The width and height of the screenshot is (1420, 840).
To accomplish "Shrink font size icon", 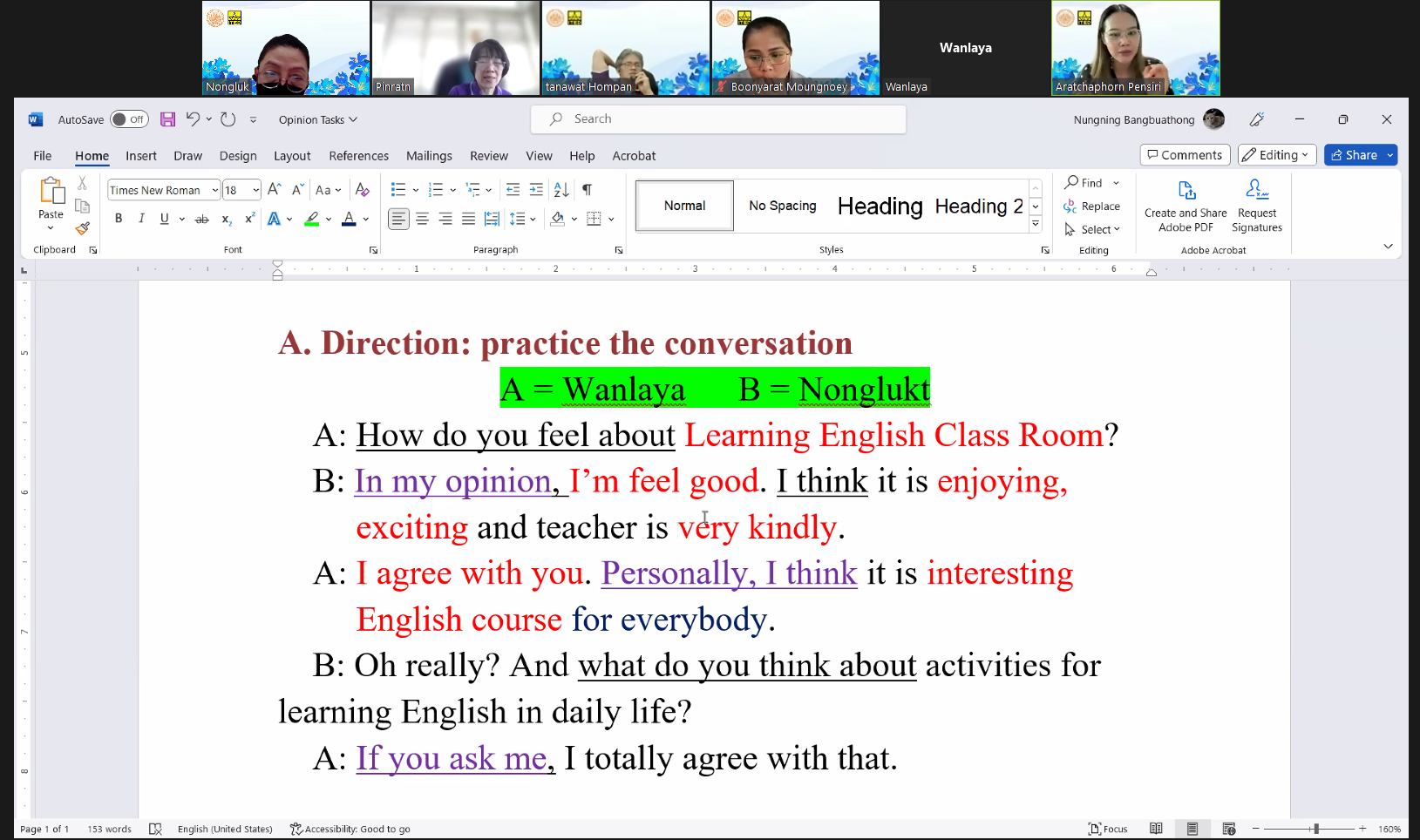I will [x=297, y=189].
